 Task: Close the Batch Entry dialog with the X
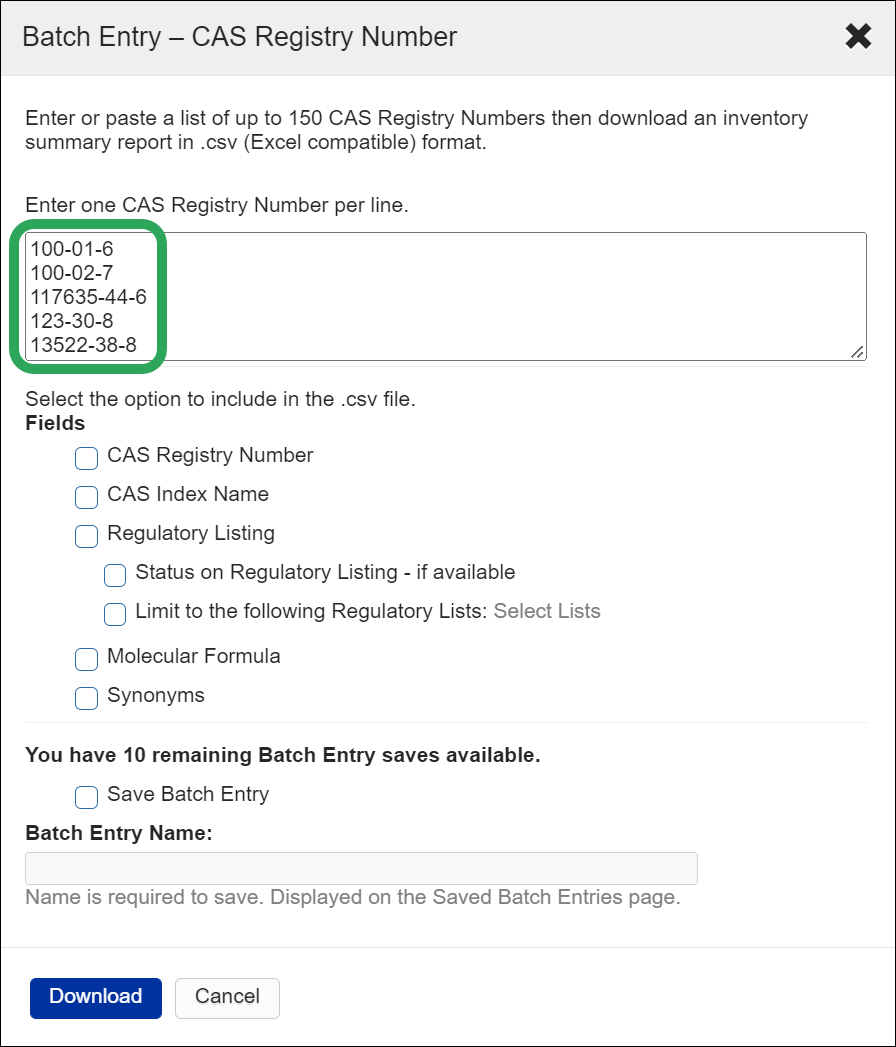point(858,37)
